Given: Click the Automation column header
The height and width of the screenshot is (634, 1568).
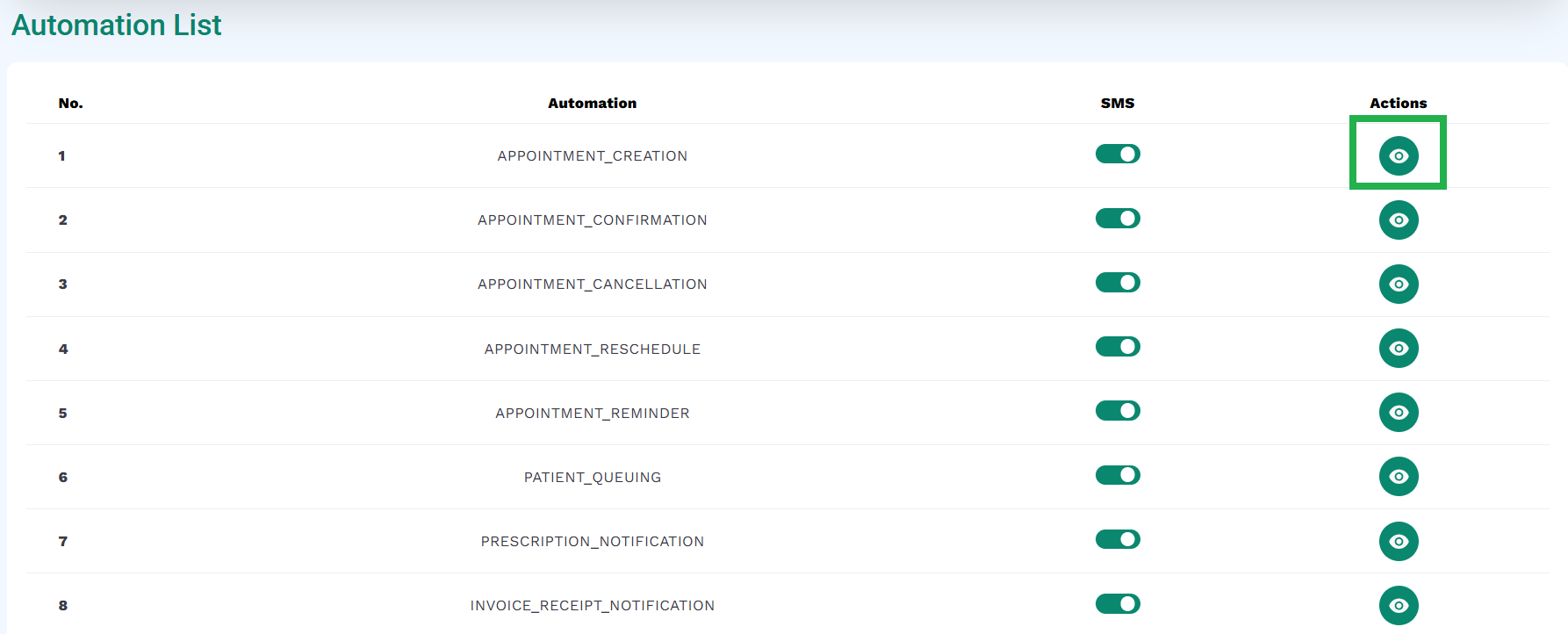Looking at the screenshot, I should click(593, 103).
